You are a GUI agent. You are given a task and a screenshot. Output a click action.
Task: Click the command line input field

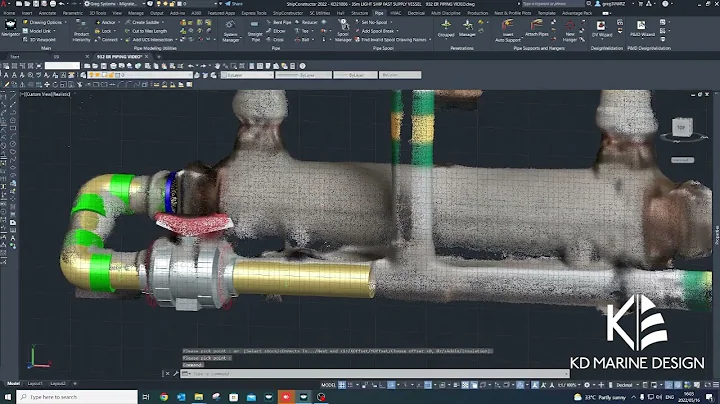[x=375, y=374]
